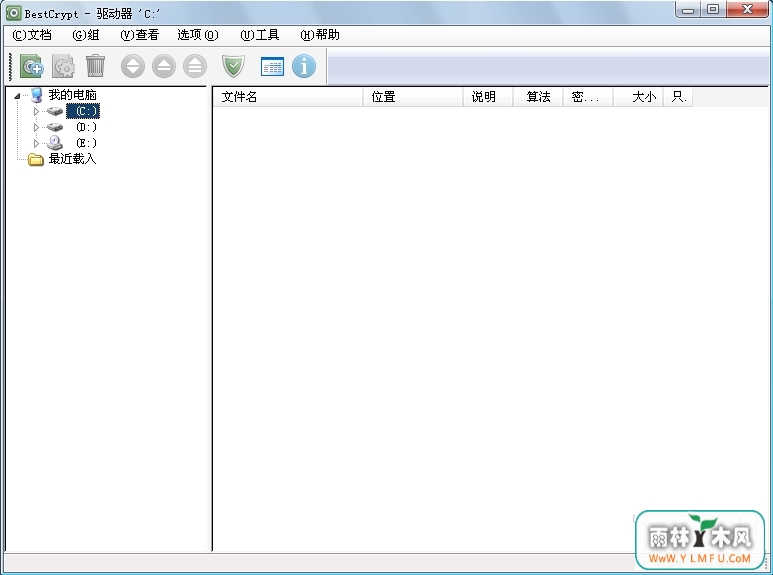The image size is (773, 575).
Task: Open the (G)组 menu
Action: pos(86,35)
